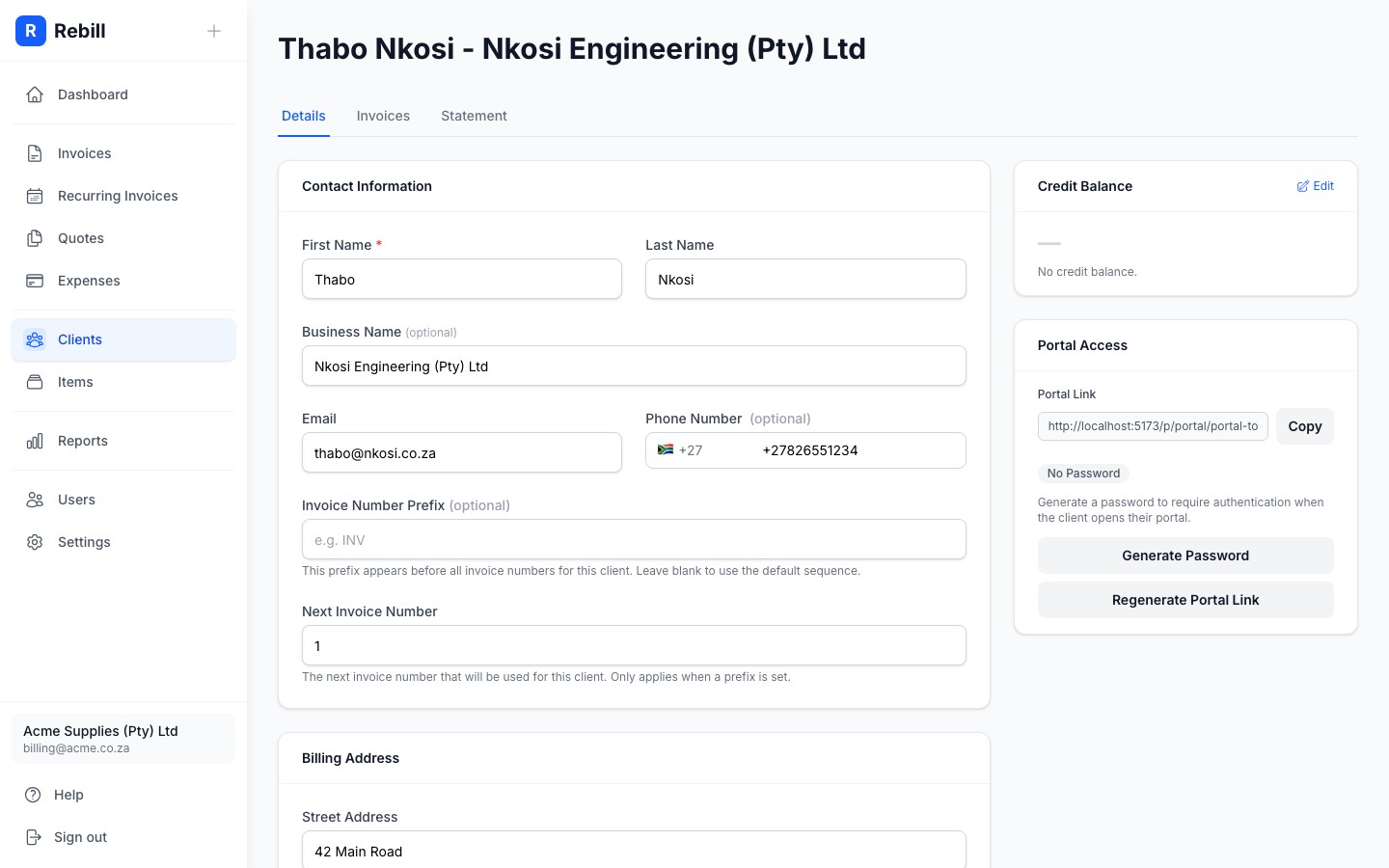
Task: Switch to the Statement tab
Action: click(x=474, y=116)
